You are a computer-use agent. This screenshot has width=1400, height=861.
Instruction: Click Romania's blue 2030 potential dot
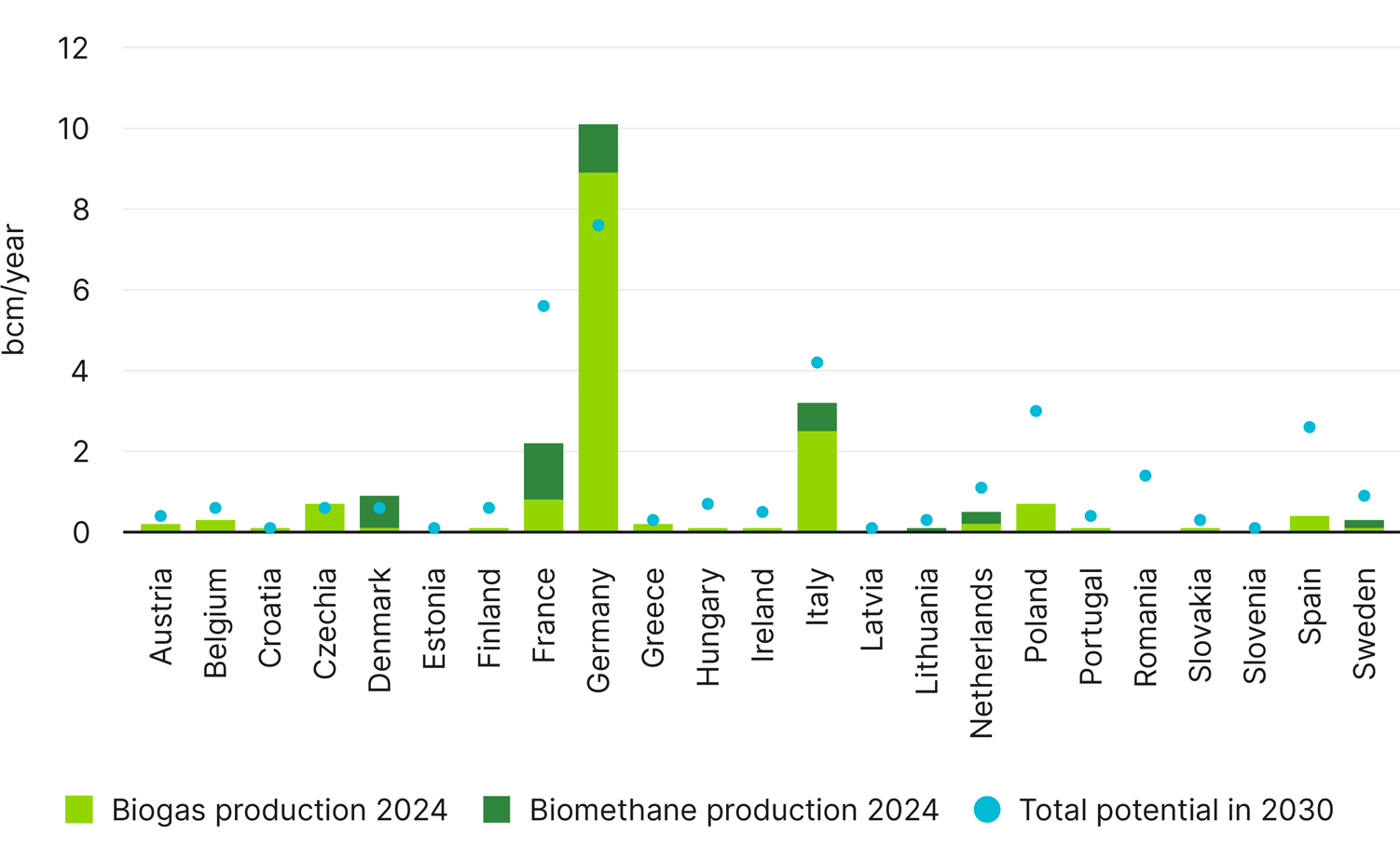tap(1146, 475)
